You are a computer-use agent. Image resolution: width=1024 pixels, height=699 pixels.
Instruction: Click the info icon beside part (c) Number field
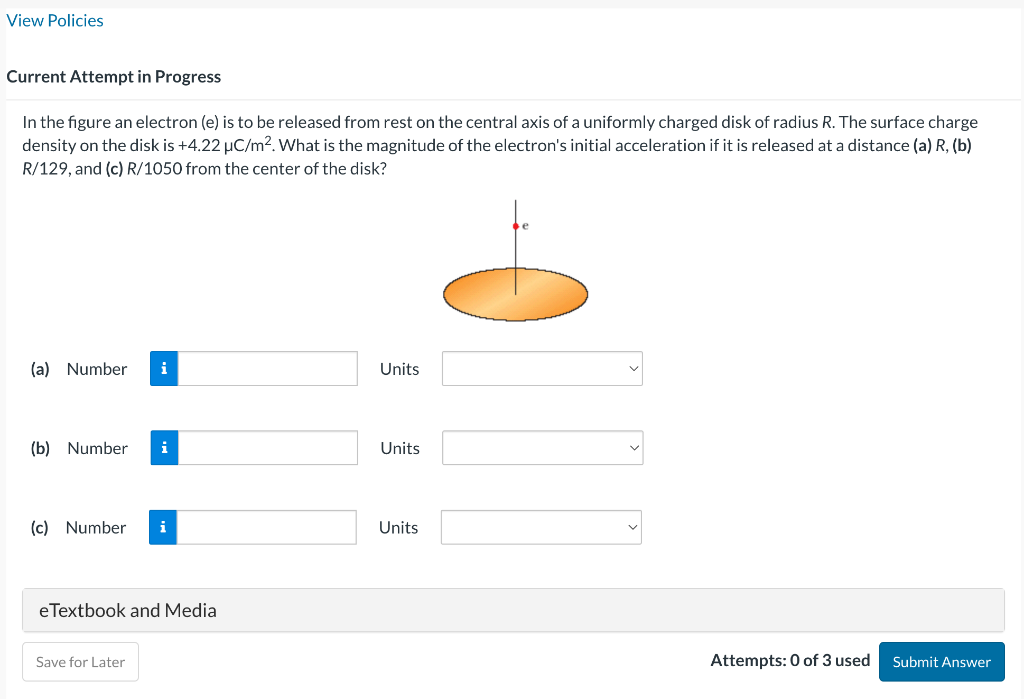pyautogui.click(x=163, y=527)
